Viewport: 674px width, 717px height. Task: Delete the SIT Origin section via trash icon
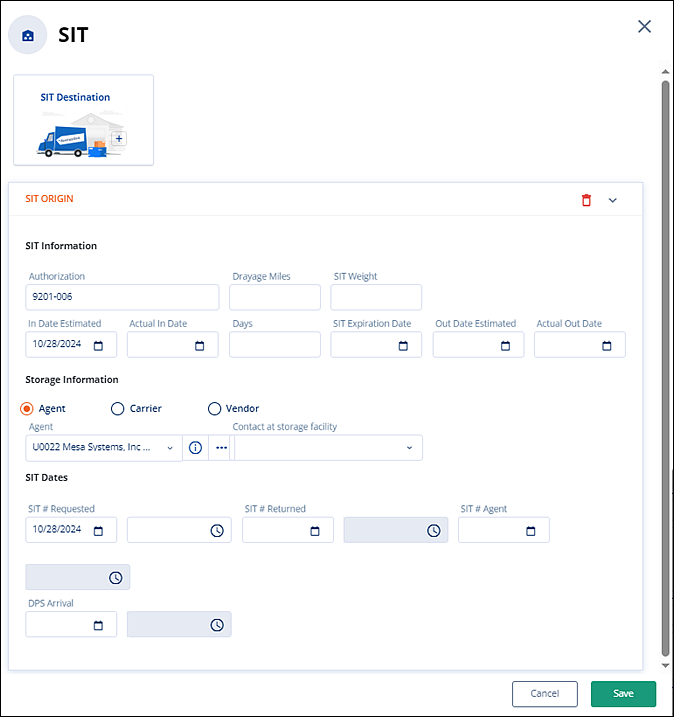[586, 200]
